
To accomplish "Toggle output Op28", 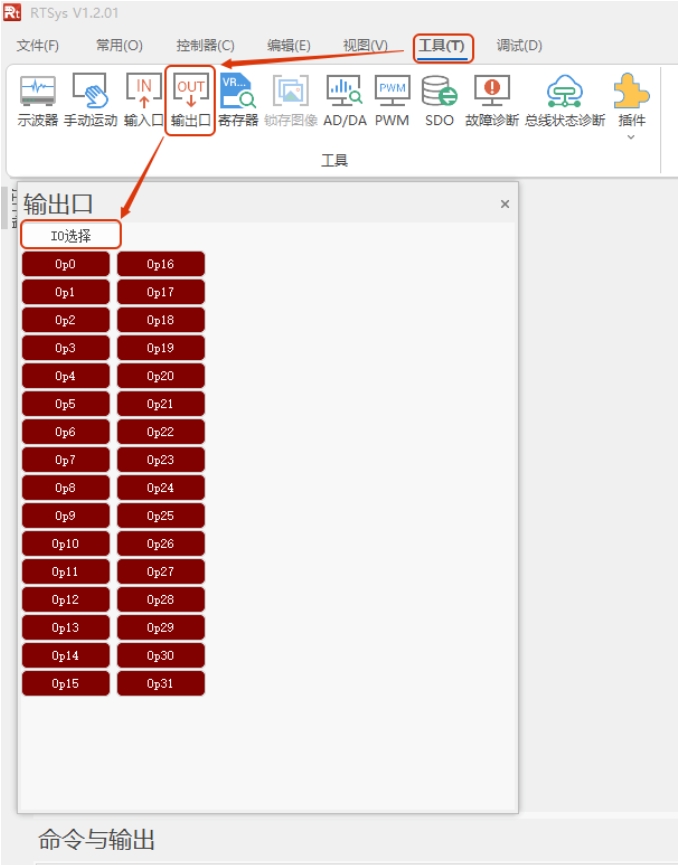I will click(x=161, y=600).
